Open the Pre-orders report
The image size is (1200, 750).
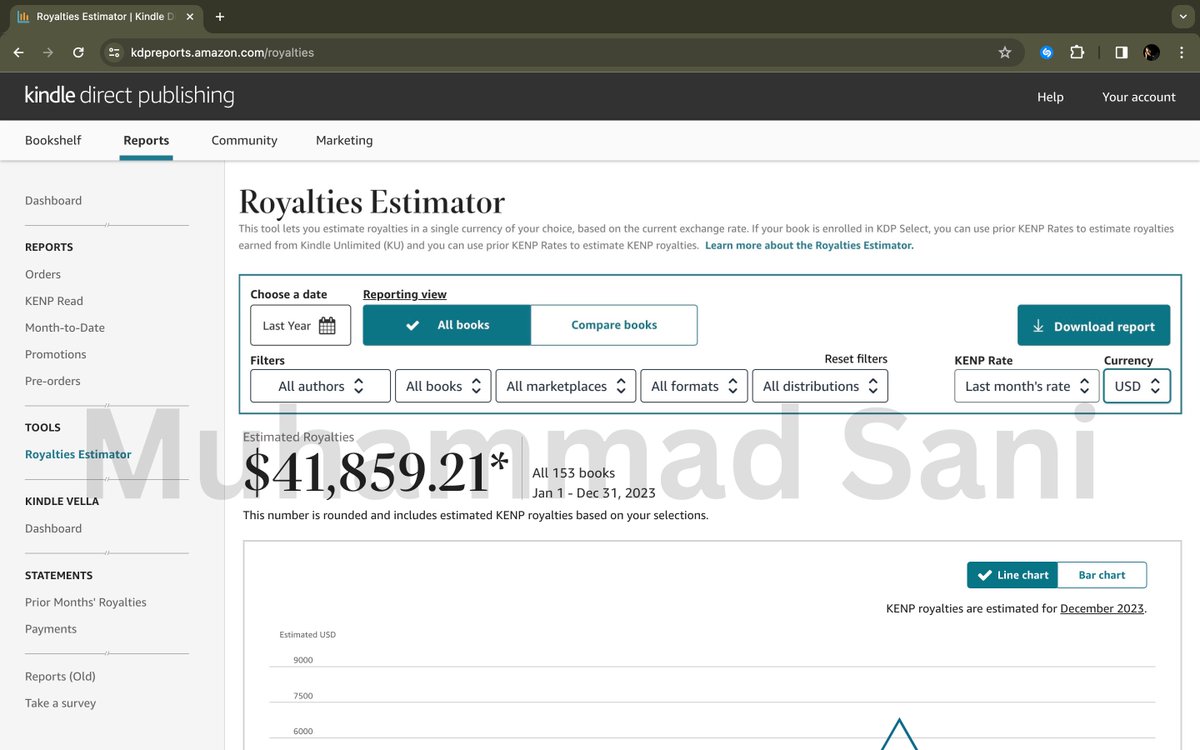(x=53, y=381)
